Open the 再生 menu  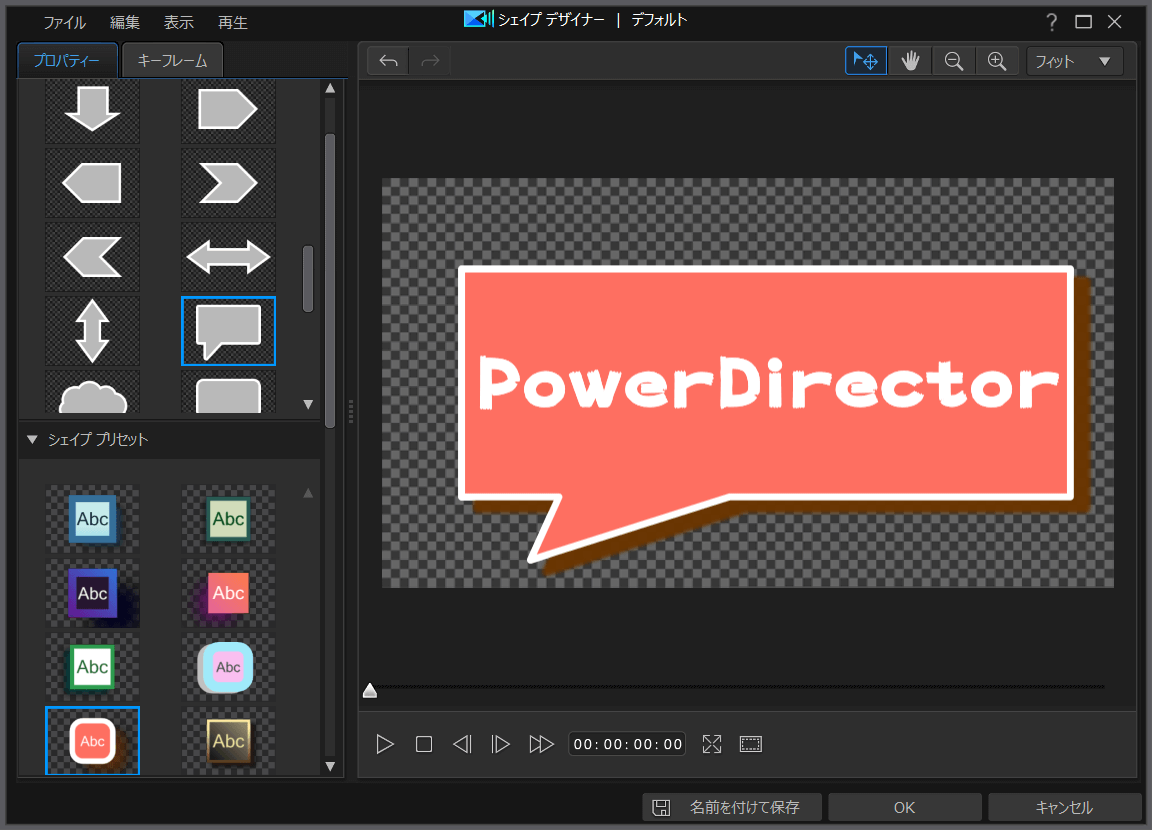233,23
